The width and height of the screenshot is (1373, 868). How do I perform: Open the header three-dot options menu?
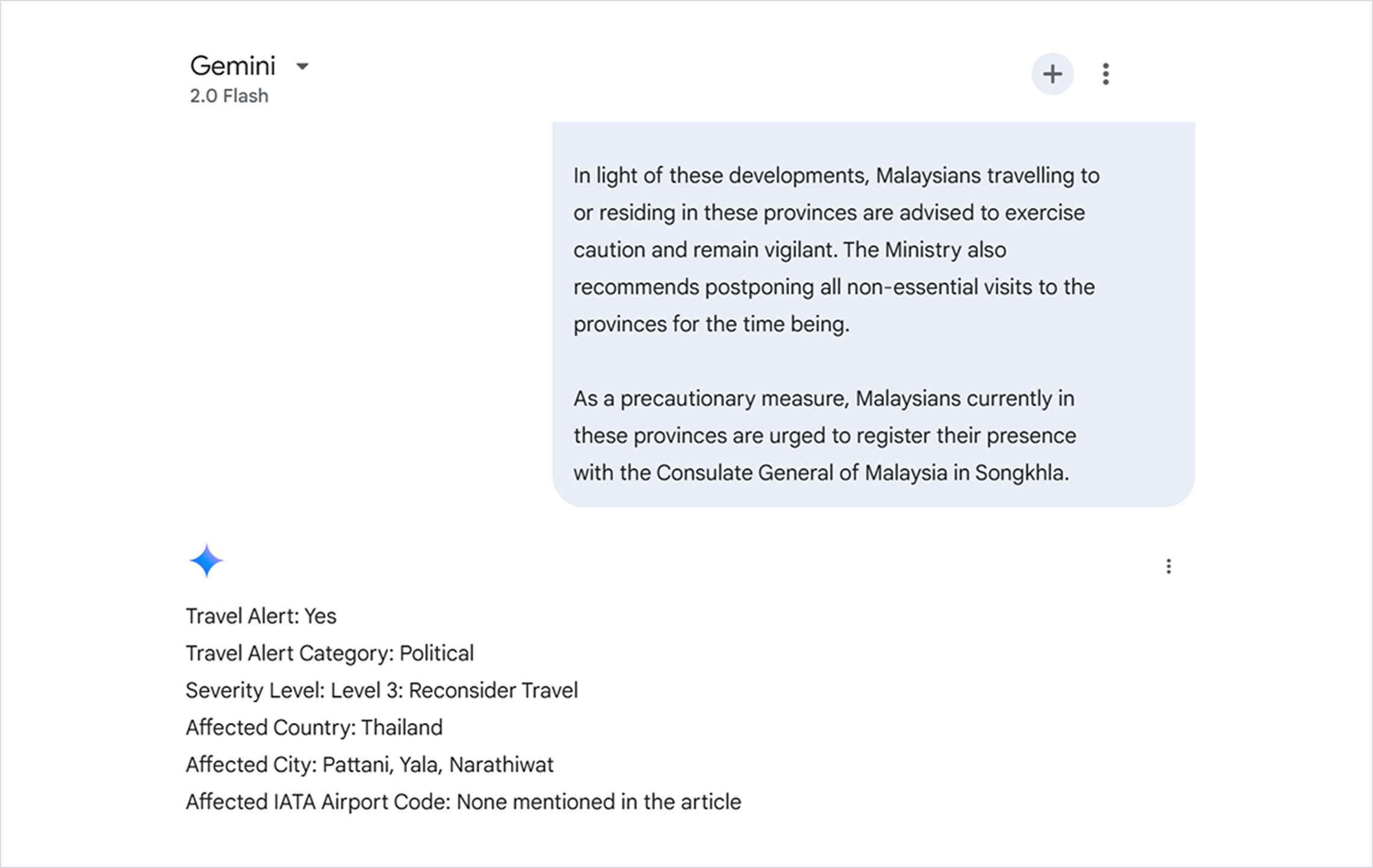(1106, 74)
